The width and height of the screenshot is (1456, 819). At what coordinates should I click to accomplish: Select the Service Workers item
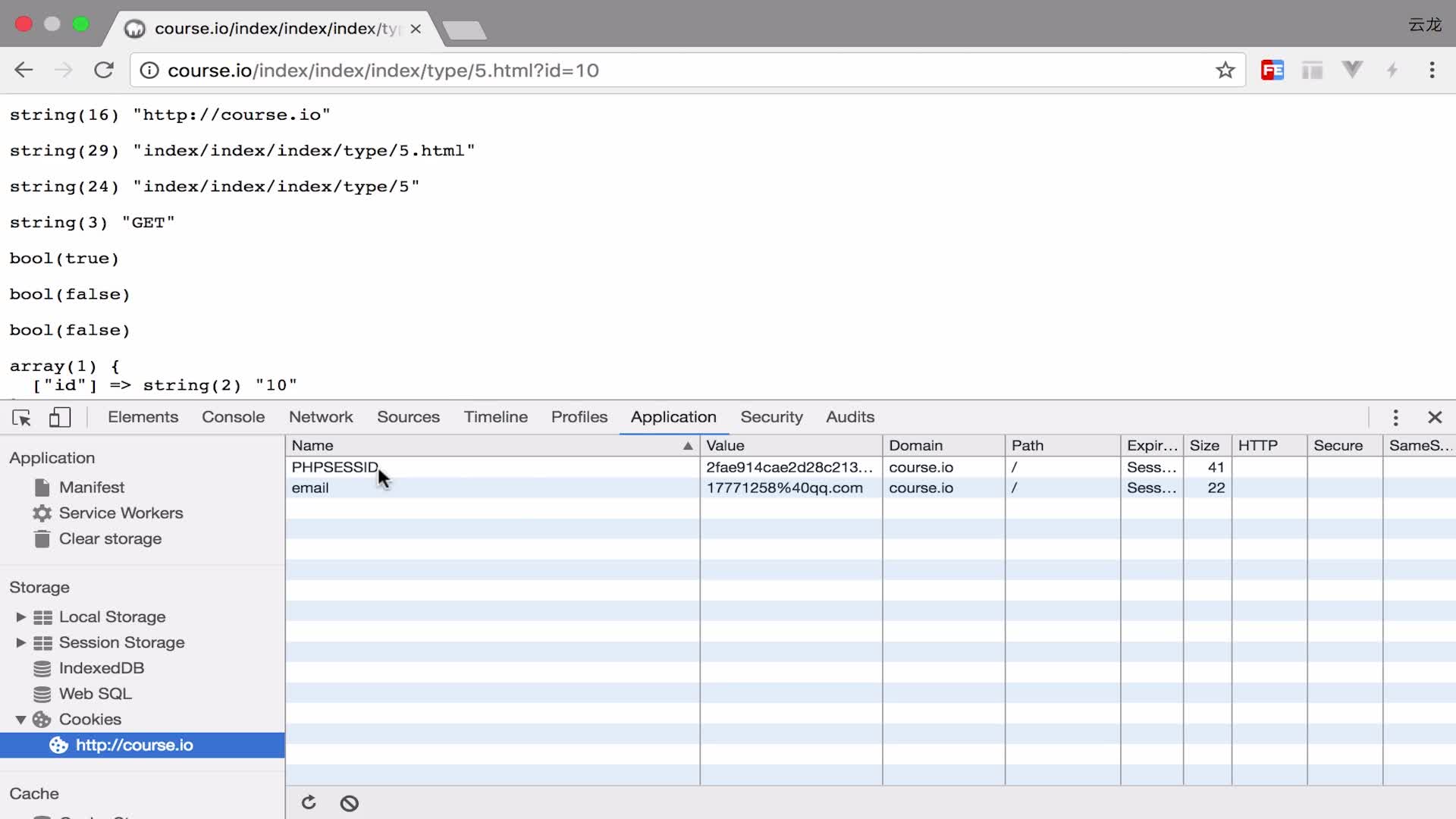click(x=121, y=513)
